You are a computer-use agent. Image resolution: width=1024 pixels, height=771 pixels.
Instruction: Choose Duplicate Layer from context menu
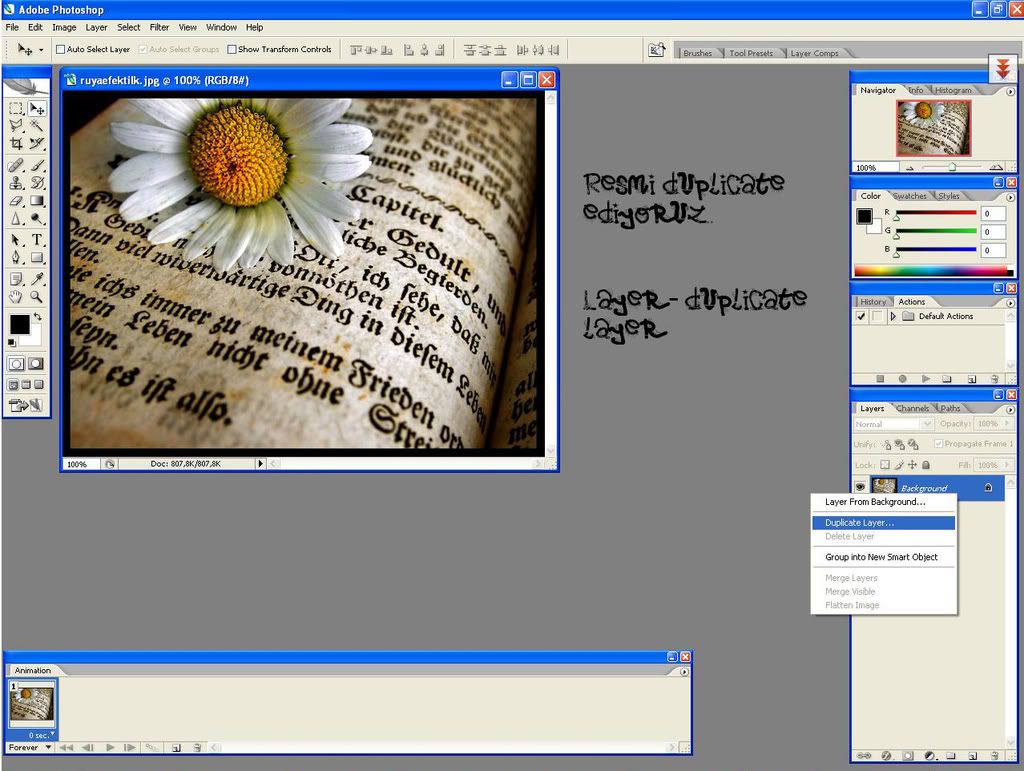pyautogui.click(x=884, y=523)
